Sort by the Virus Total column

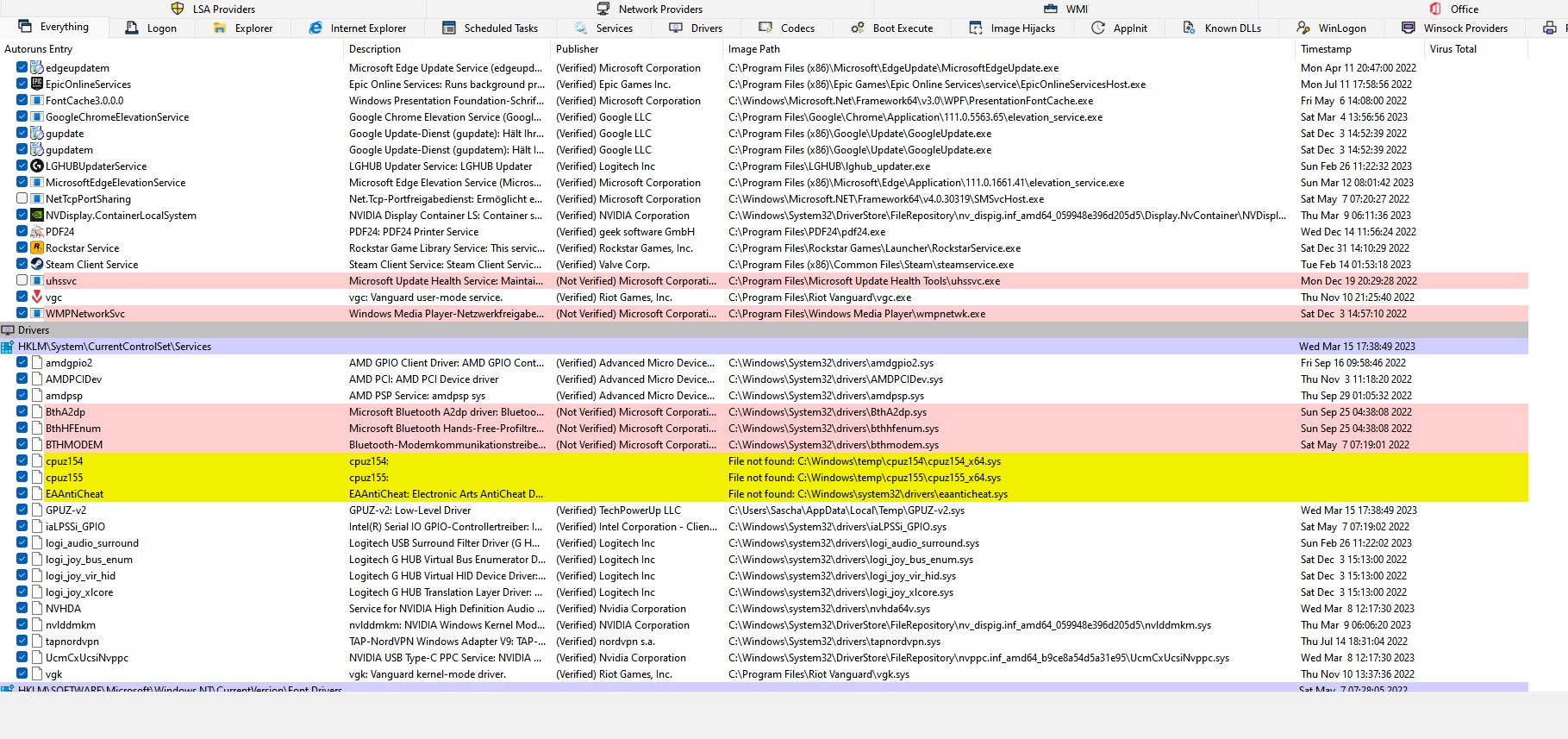click(x=1476, y=49)
